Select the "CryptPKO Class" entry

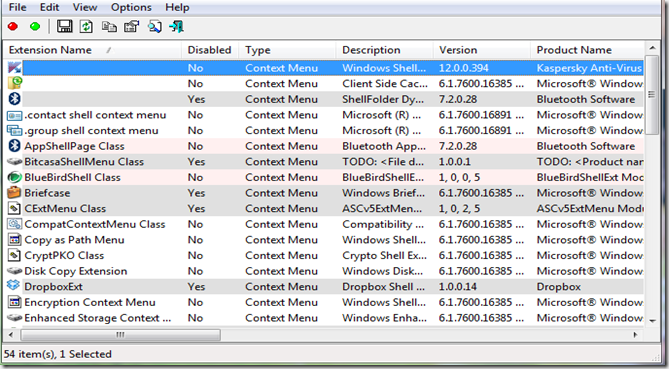64,256
